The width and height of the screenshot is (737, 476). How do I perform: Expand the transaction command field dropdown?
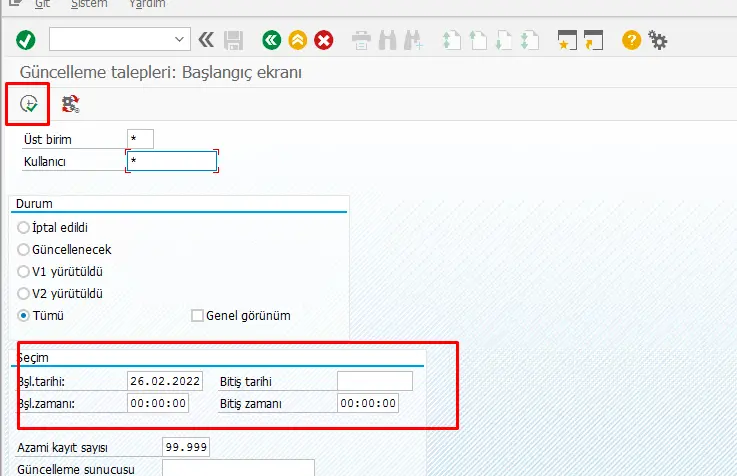tap(181, 40)
